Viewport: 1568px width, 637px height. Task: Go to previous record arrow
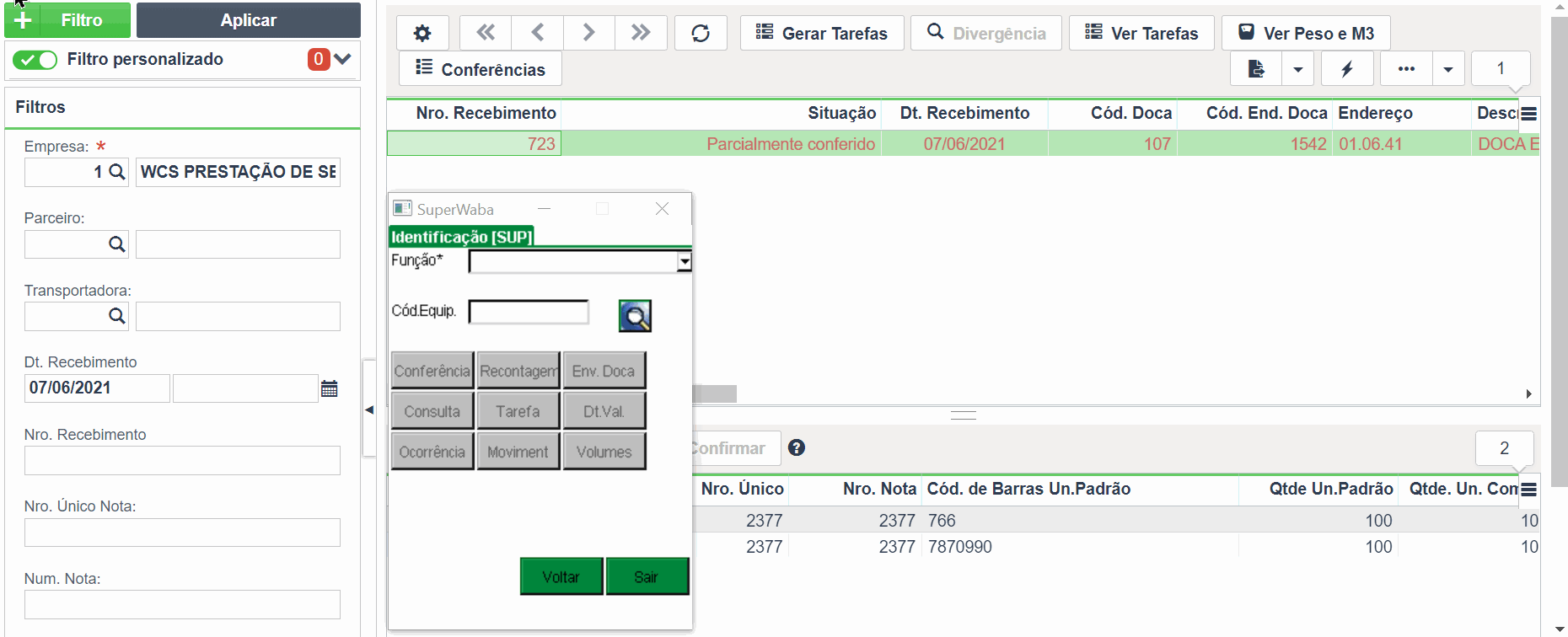pyautogui.click(x=537, y=33)
